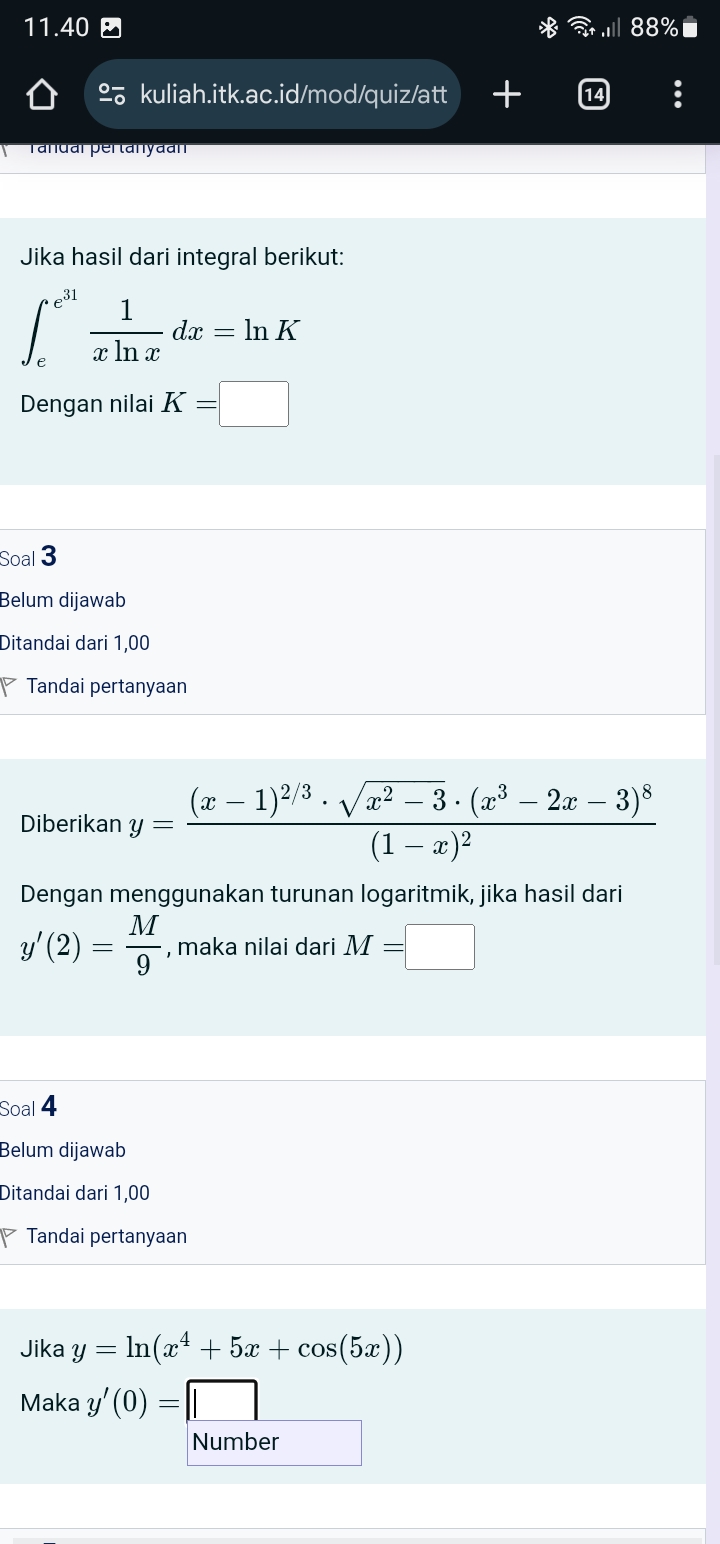Image resolution: width=720 pixels, height=1544 pixels.
Task: Tap the Bluetooth status icon
Action: 549,27
